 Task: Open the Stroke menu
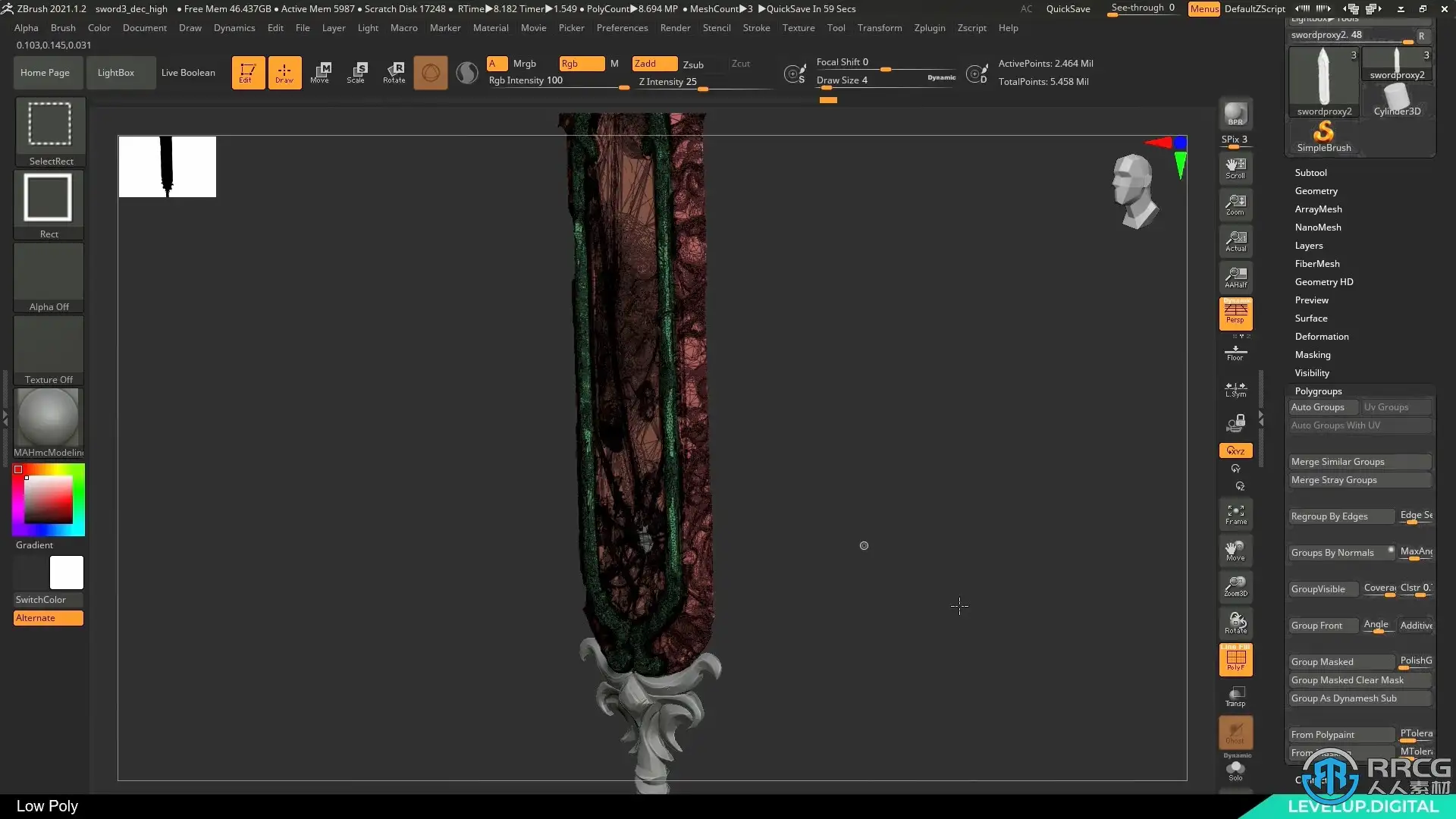coord(755,28)
